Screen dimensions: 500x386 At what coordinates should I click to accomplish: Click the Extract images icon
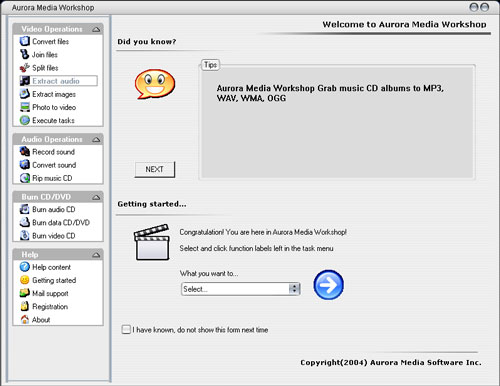pyautogui.click(x=25, y=94)
